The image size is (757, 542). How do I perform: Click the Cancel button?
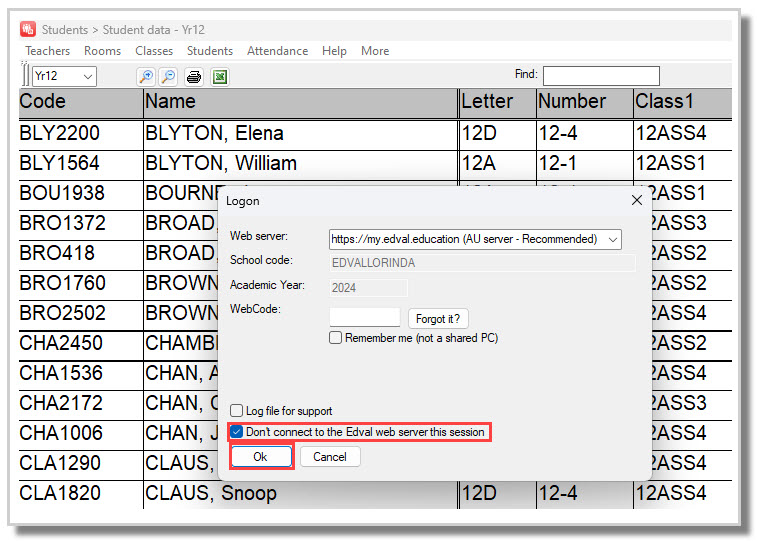pos(330,456)
